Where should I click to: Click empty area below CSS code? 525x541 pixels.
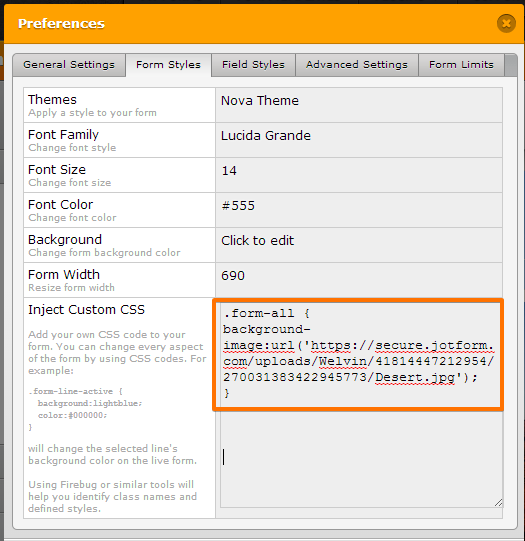361,459
